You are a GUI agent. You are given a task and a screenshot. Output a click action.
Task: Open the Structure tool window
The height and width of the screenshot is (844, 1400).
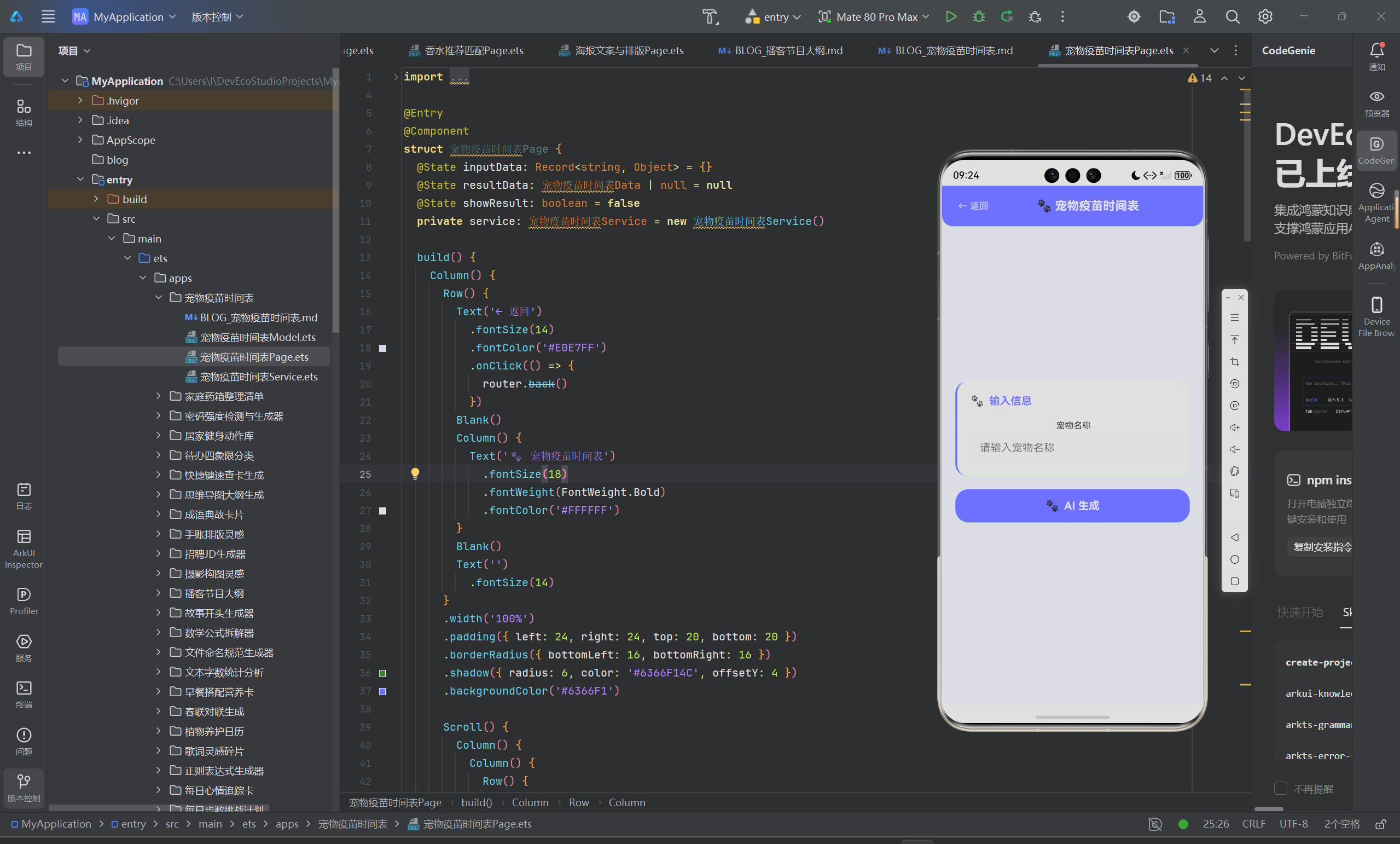coord(24,113)
